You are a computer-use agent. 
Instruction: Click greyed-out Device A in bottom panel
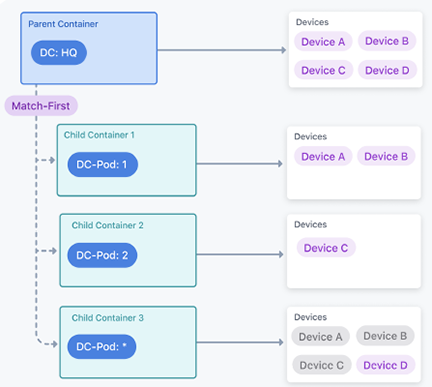[320, 337]
